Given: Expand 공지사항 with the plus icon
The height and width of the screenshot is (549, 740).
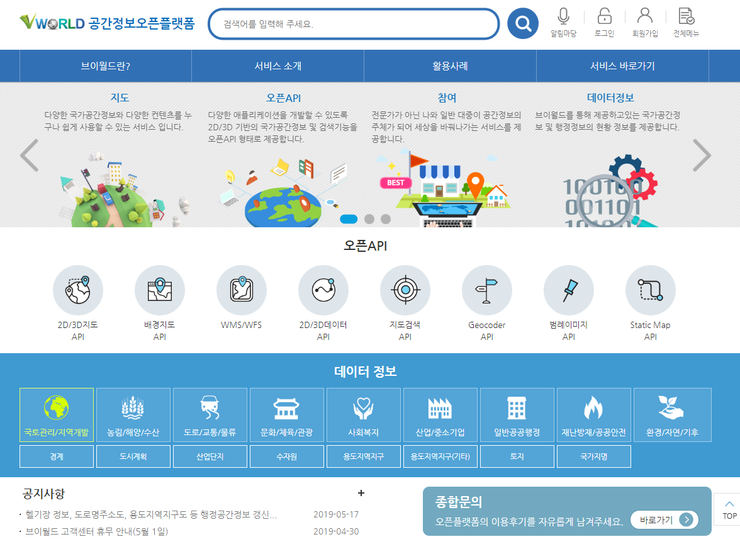Looking at the screenshot, I should [x=361, y=493].
